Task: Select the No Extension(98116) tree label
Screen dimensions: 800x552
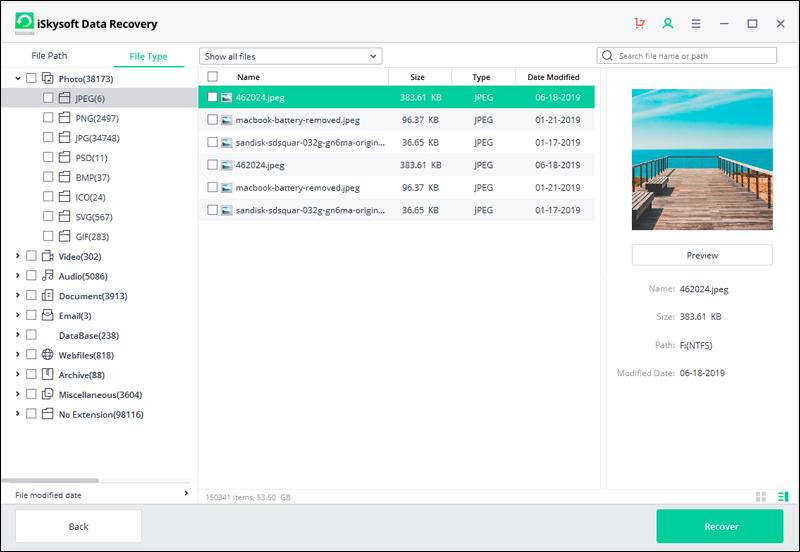Action: (x=101, y=414)
